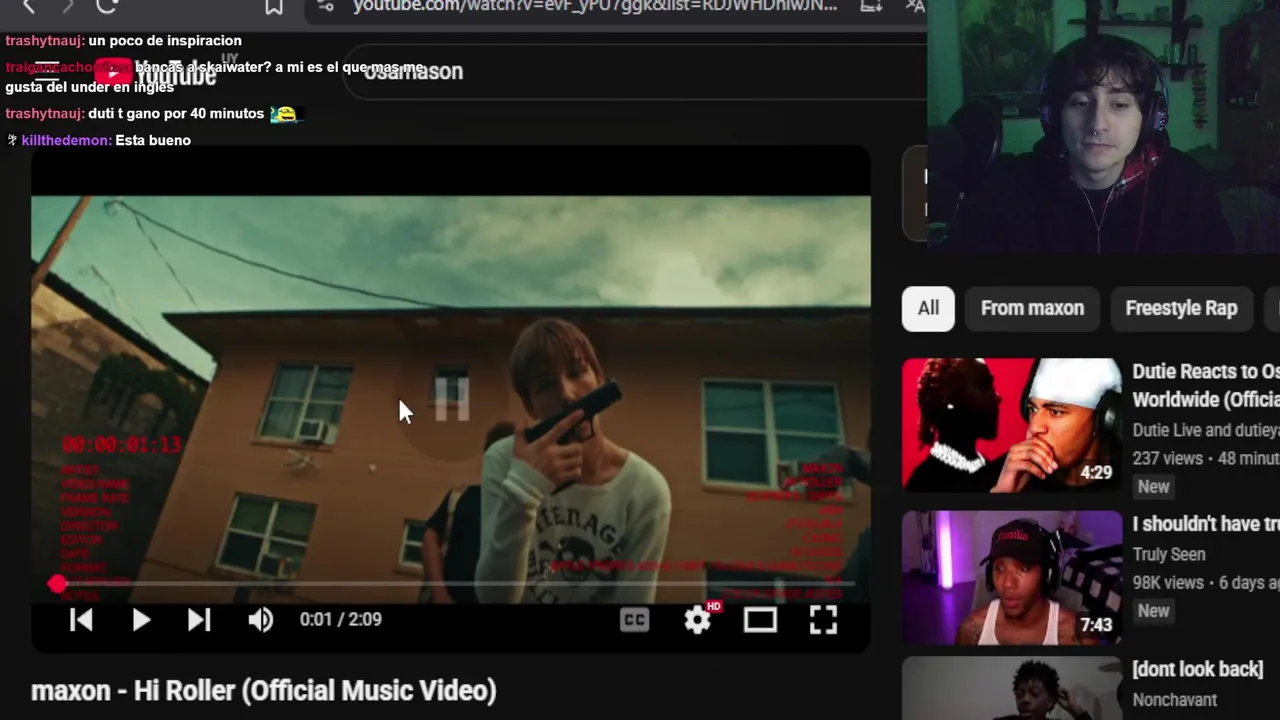Click the killthedemon username in chat
Screen dimensions: 1280x720
tap(65, 140)
